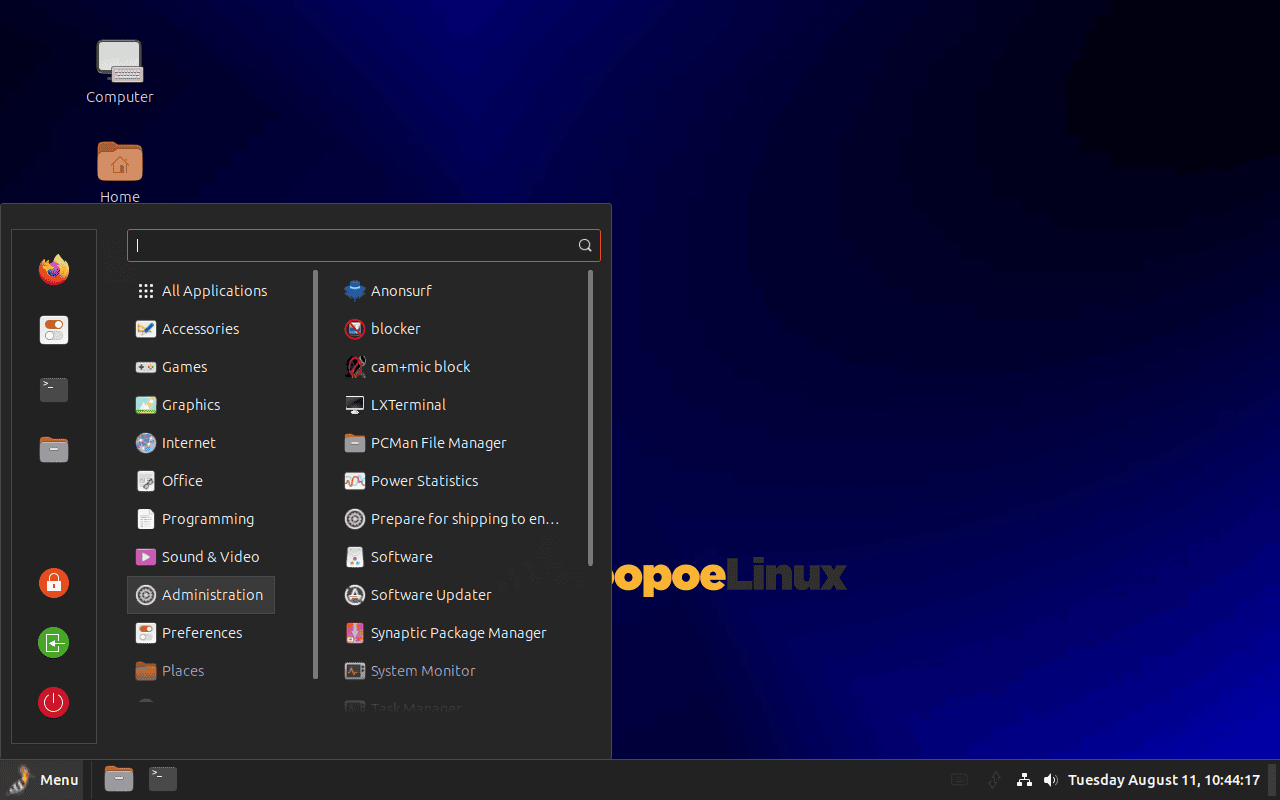Select the Office category
This screenshot has width=1280, height=800.
point(201,481)
